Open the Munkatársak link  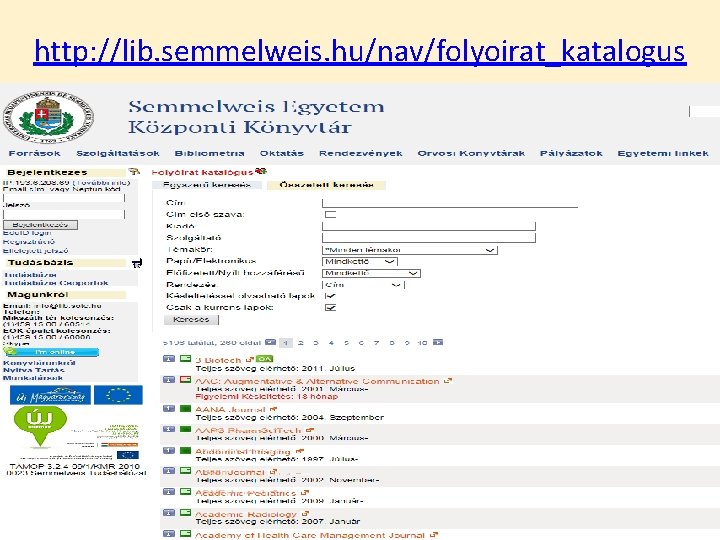click(33, 378)
